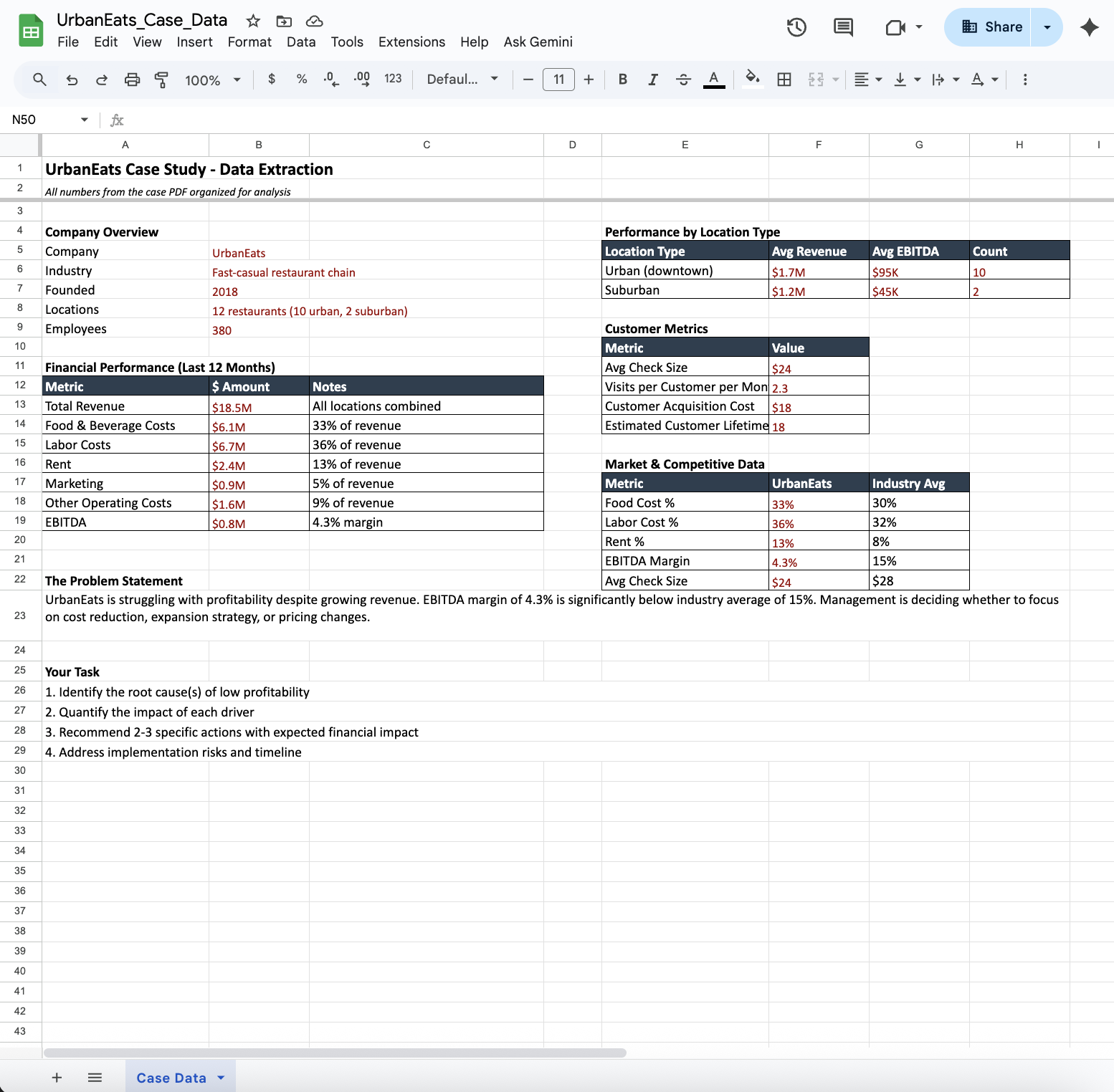This screenshot has height=1092, width=1114.
Task: Format as currency with dollar icon
Action: 272,79
